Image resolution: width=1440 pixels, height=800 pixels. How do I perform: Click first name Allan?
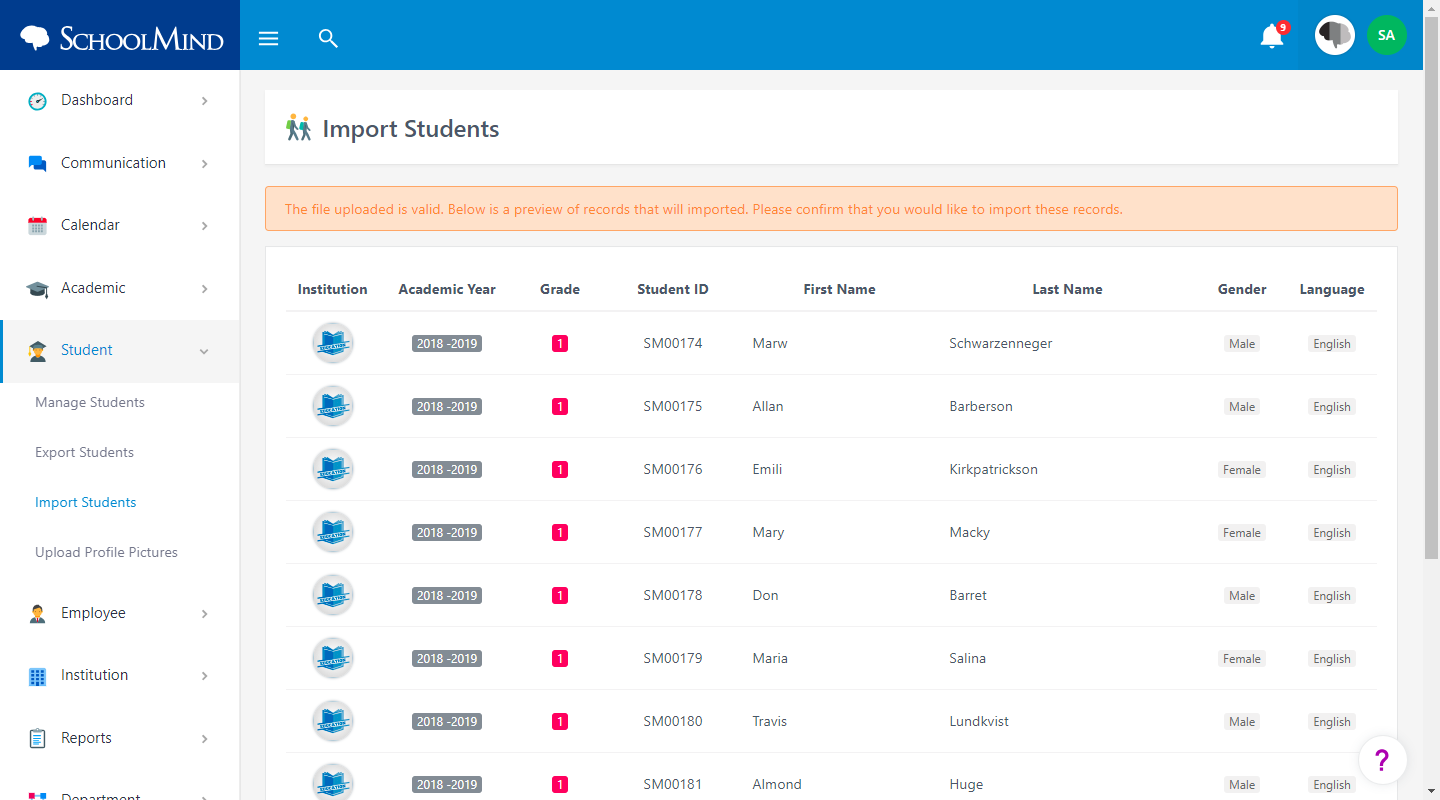coord(768,406)
